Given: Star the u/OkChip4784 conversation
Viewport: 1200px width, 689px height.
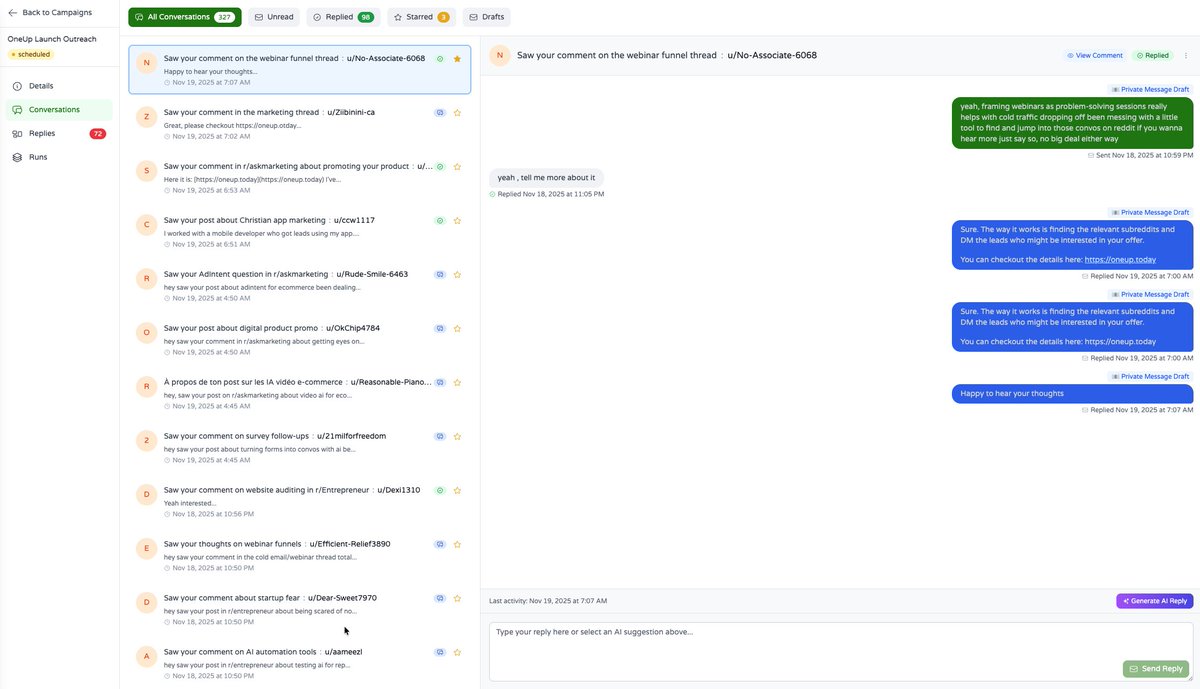Looking at the screenshot, I should 457,328.
